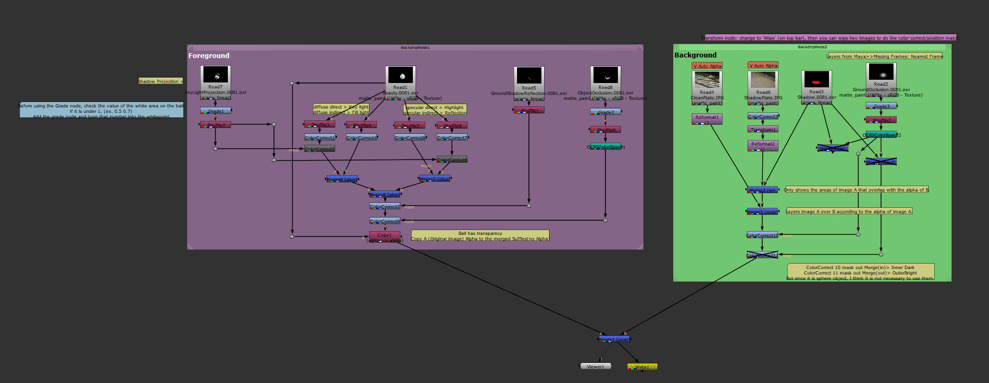Select the final Merge node above Viewer1
Image resolution: width=989 pixels, height=383 pixels.
click(613, 339)
